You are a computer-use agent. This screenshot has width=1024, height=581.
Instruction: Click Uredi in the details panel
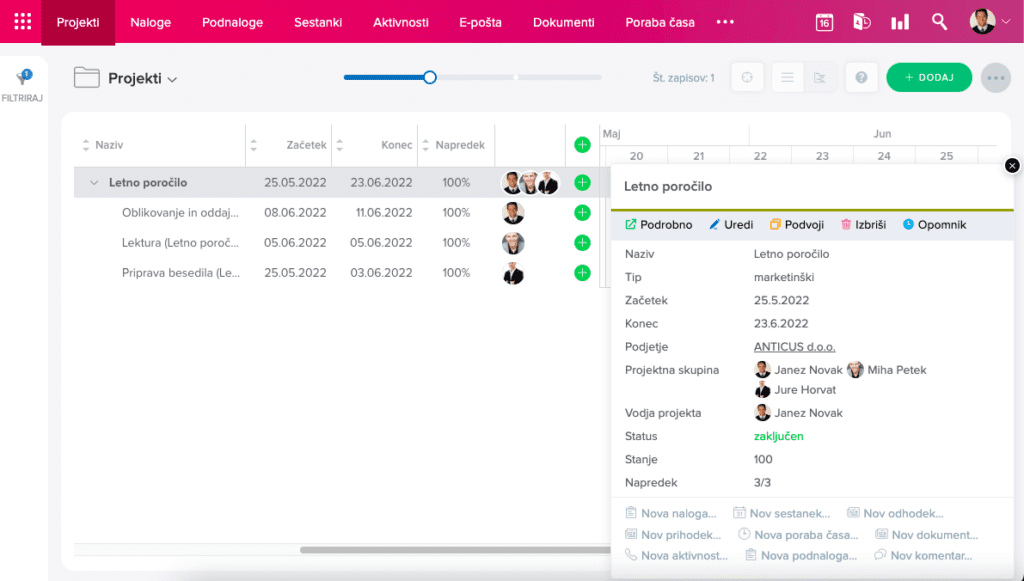[x=731, y=225]
